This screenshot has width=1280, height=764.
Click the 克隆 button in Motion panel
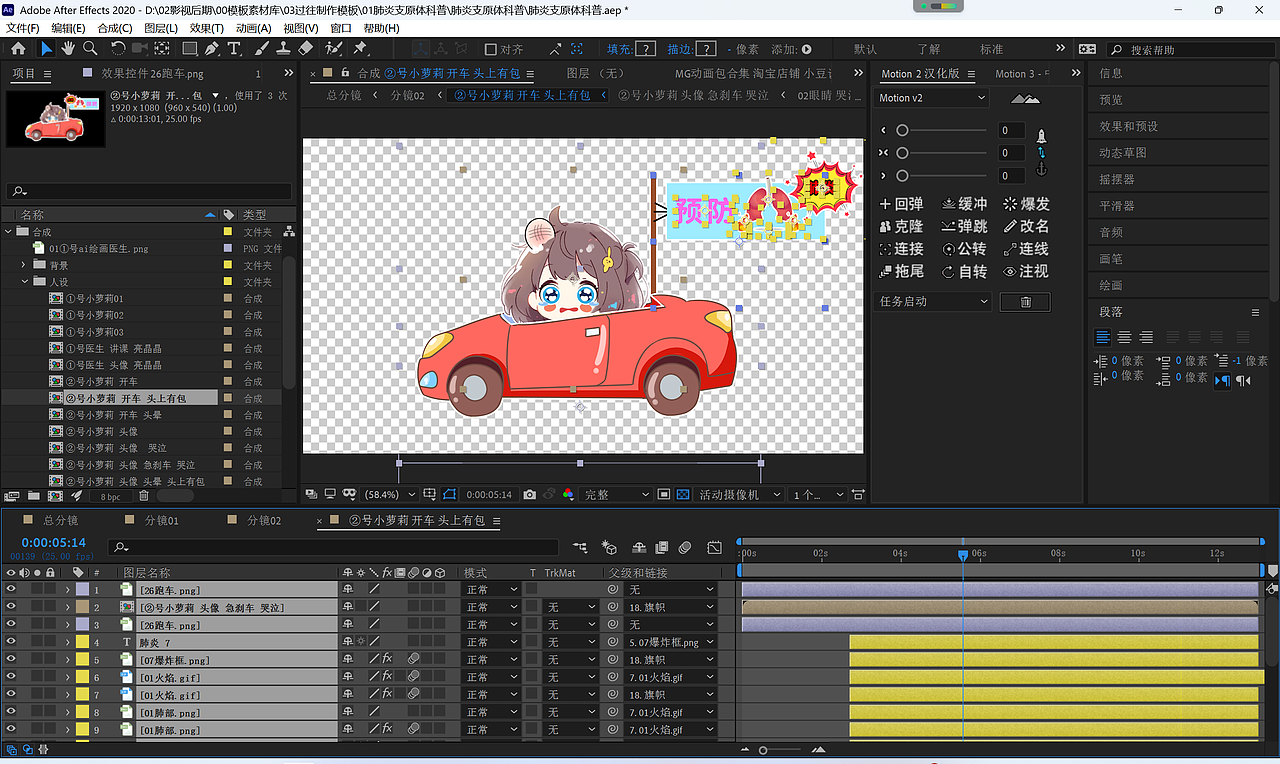point(902,227)
